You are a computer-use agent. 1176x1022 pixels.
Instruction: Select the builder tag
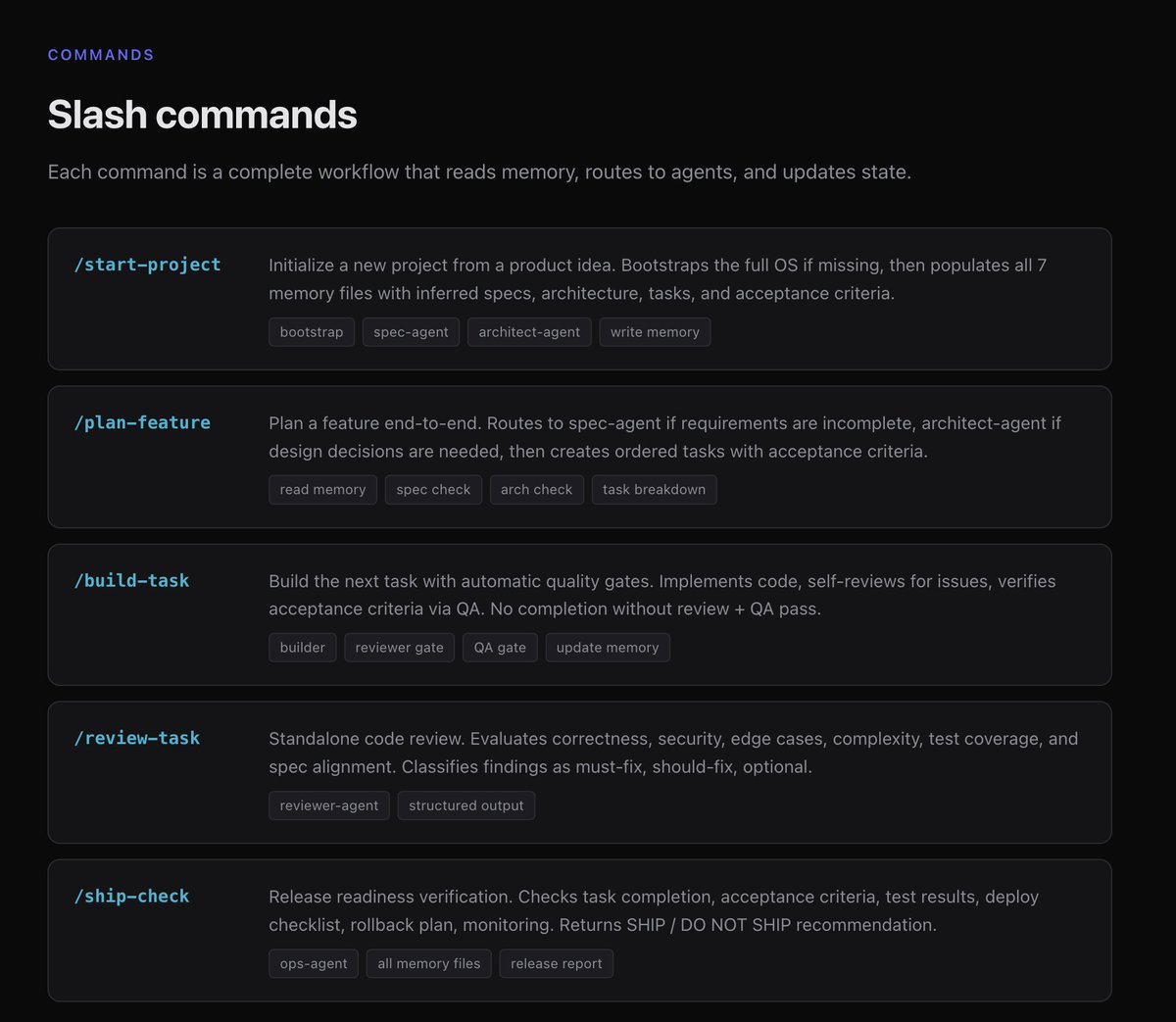tap(303, 648)
